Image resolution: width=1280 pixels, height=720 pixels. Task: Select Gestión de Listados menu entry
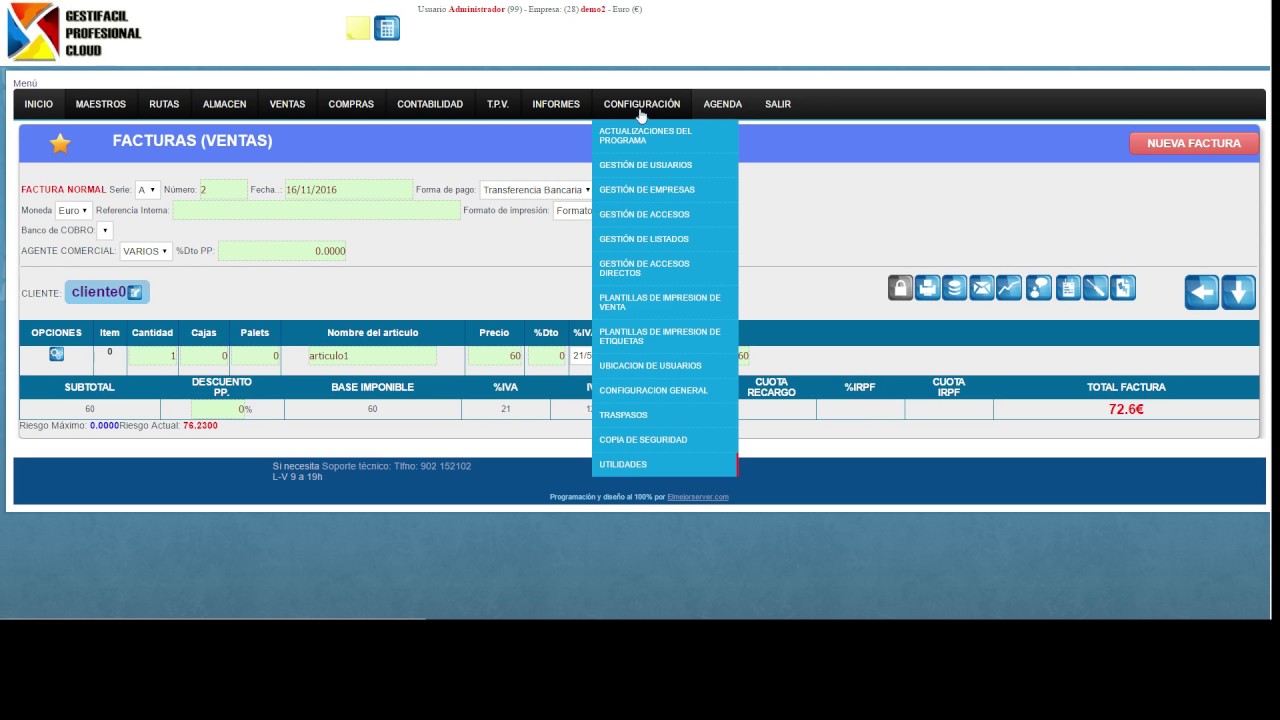point(665,239)
